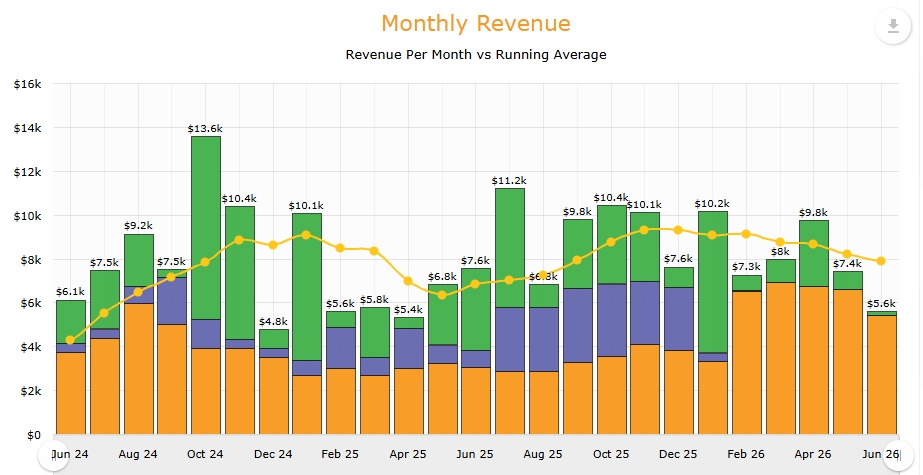
Task: Select the purple segment of the $11.2k bar
Action: click(x=510, y=339)
